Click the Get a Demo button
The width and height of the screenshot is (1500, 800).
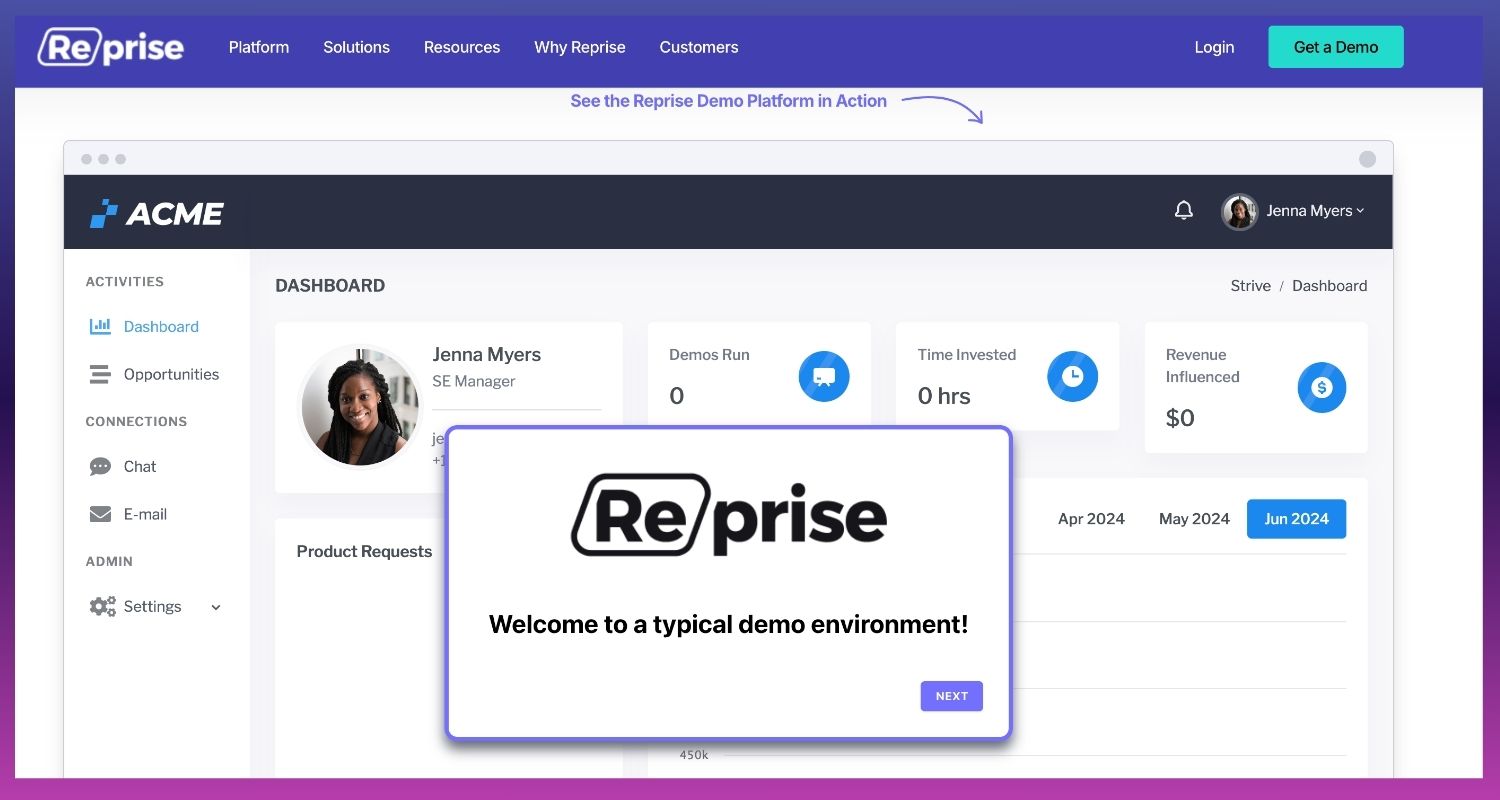(x=1336, y=47)
